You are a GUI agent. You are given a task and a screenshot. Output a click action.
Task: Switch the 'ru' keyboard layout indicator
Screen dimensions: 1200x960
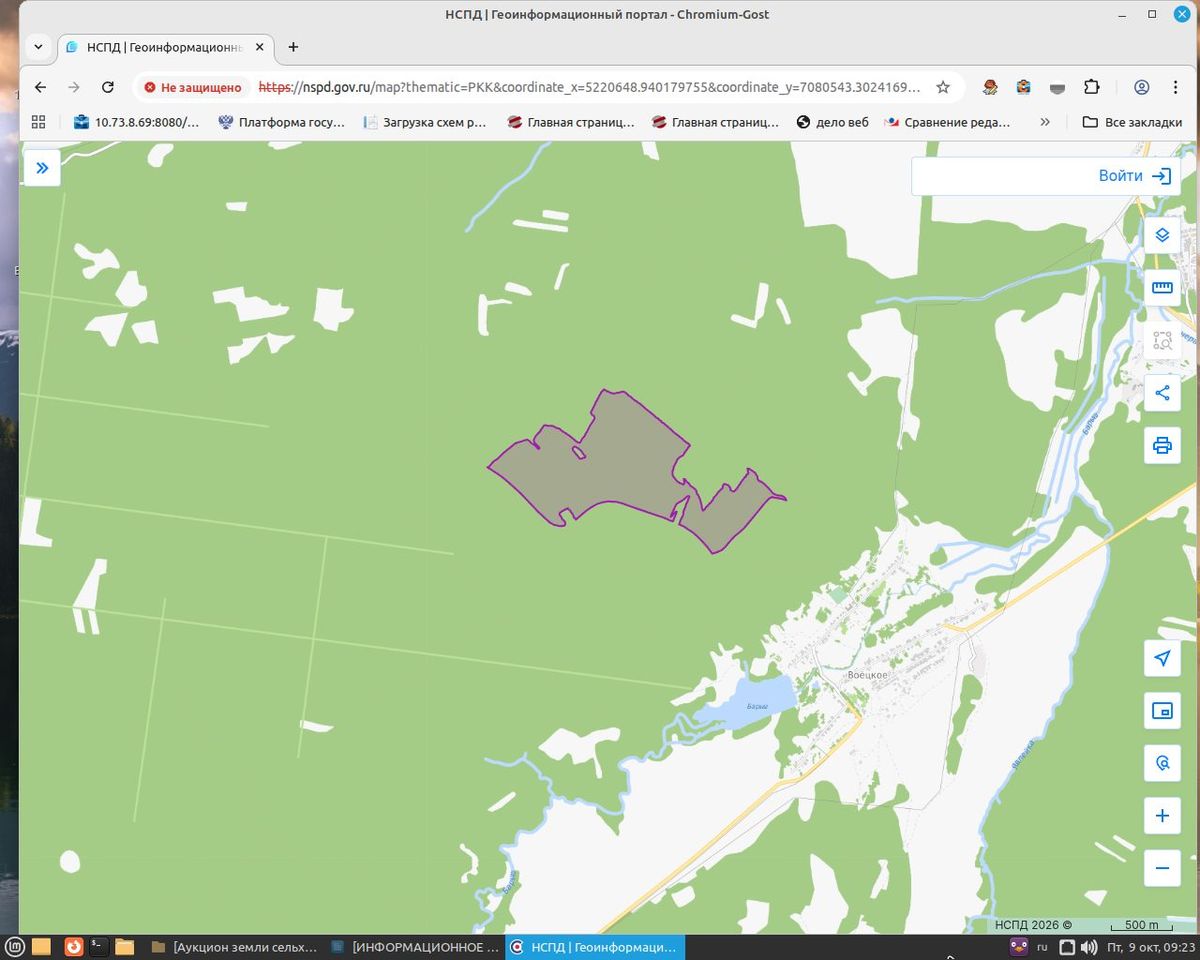point(1042,947)
